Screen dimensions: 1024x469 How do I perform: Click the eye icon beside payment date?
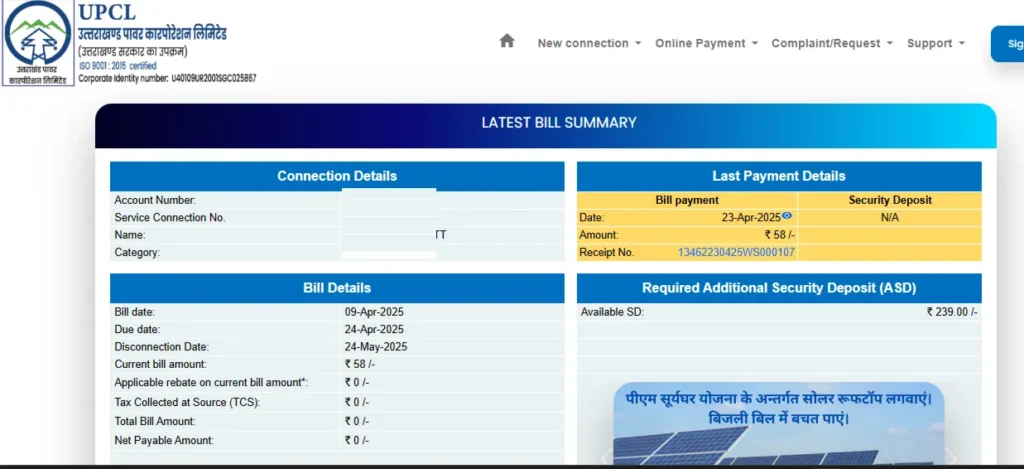coord(787,216)
